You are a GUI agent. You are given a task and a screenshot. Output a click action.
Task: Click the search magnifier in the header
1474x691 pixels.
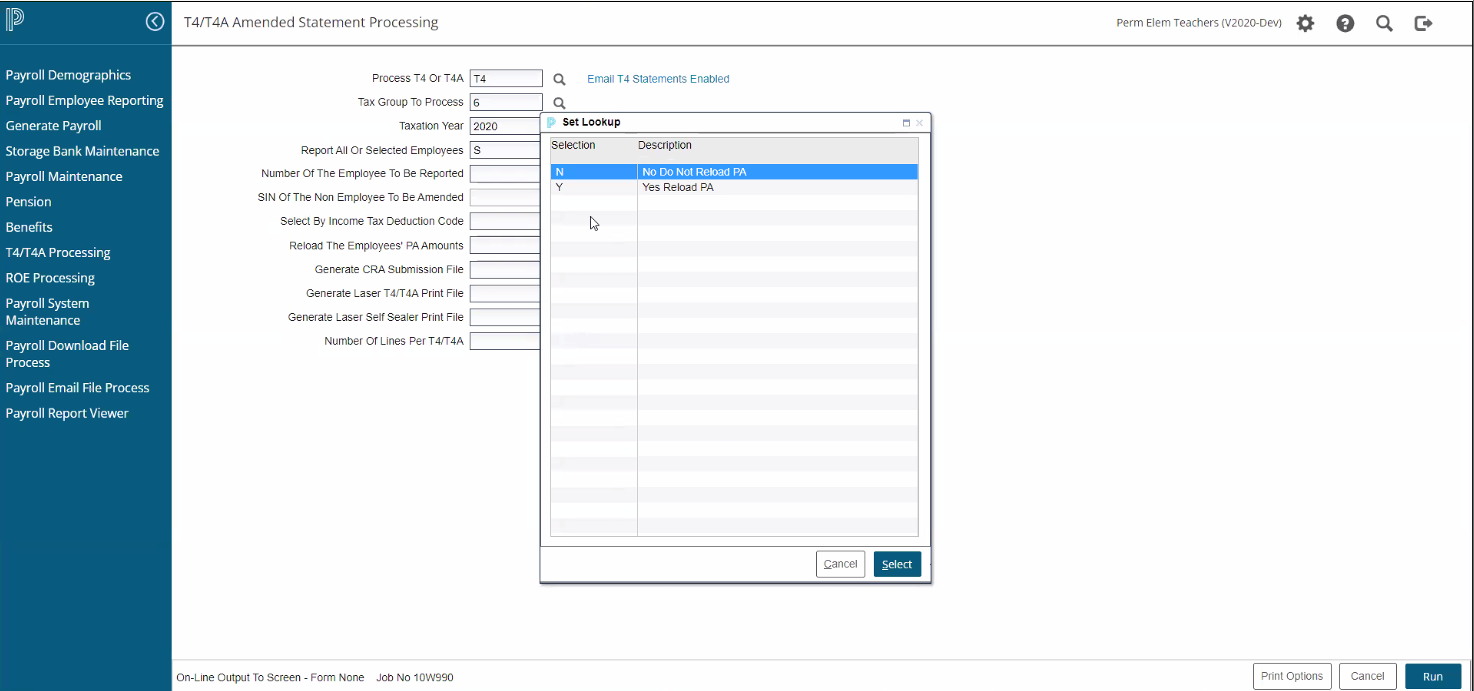1384,23
